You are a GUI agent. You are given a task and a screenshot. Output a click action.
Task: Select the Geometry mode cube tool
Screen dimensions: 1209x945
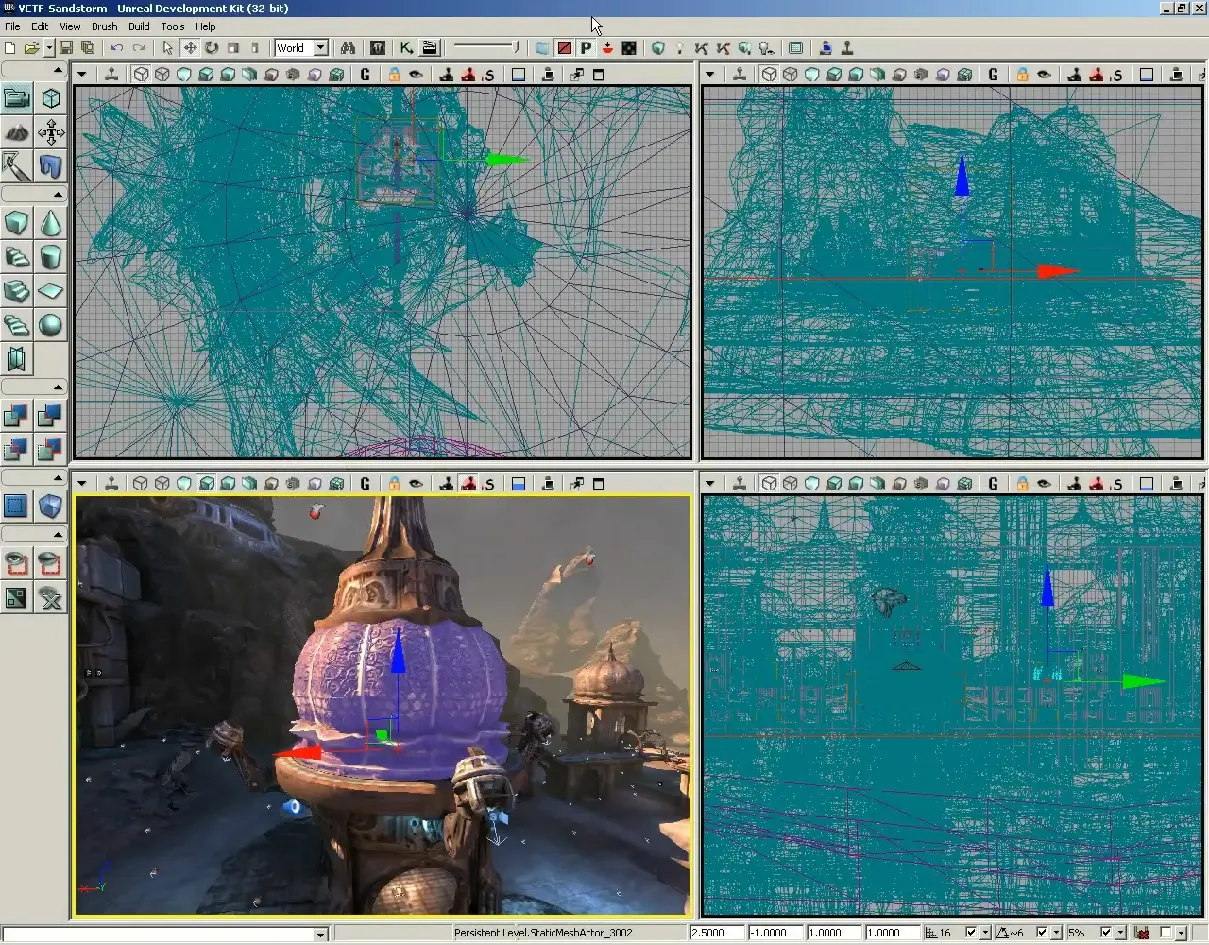(x=50, y=97)
